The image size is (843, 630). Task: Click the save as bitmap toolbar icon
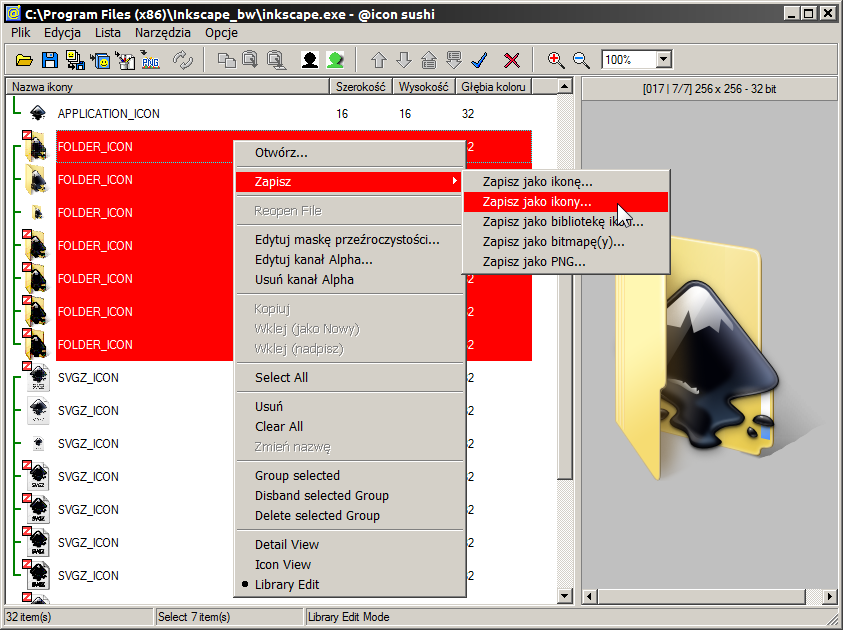[x=125, y=60]
